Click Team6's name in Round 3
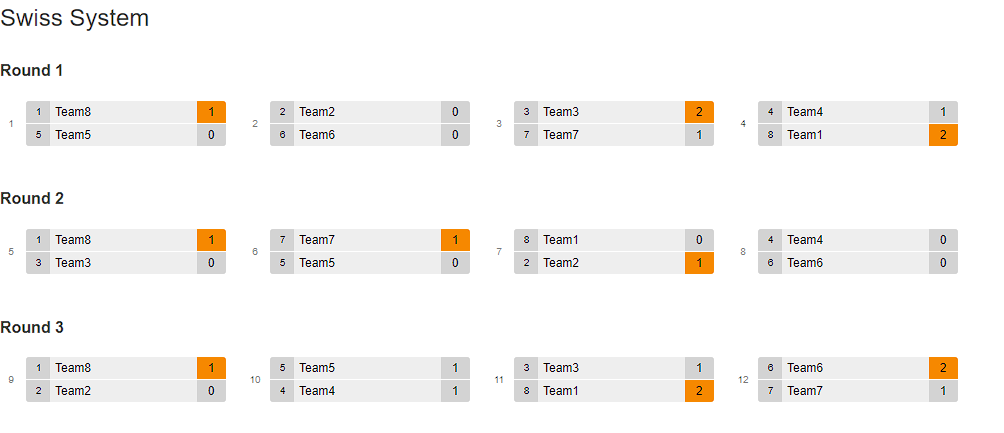 [805, 368]
